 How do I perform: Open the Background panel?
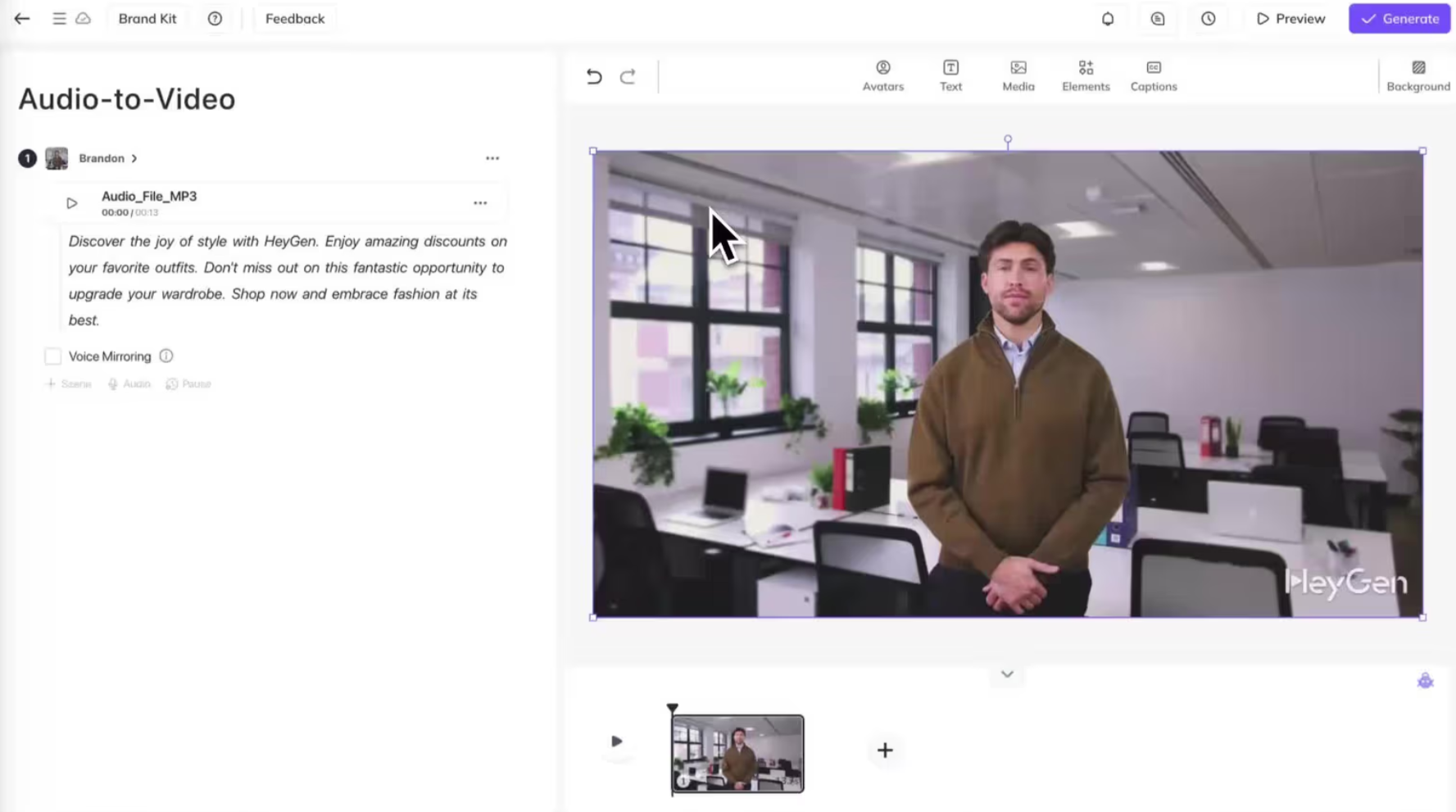(x=1418, y=75)
